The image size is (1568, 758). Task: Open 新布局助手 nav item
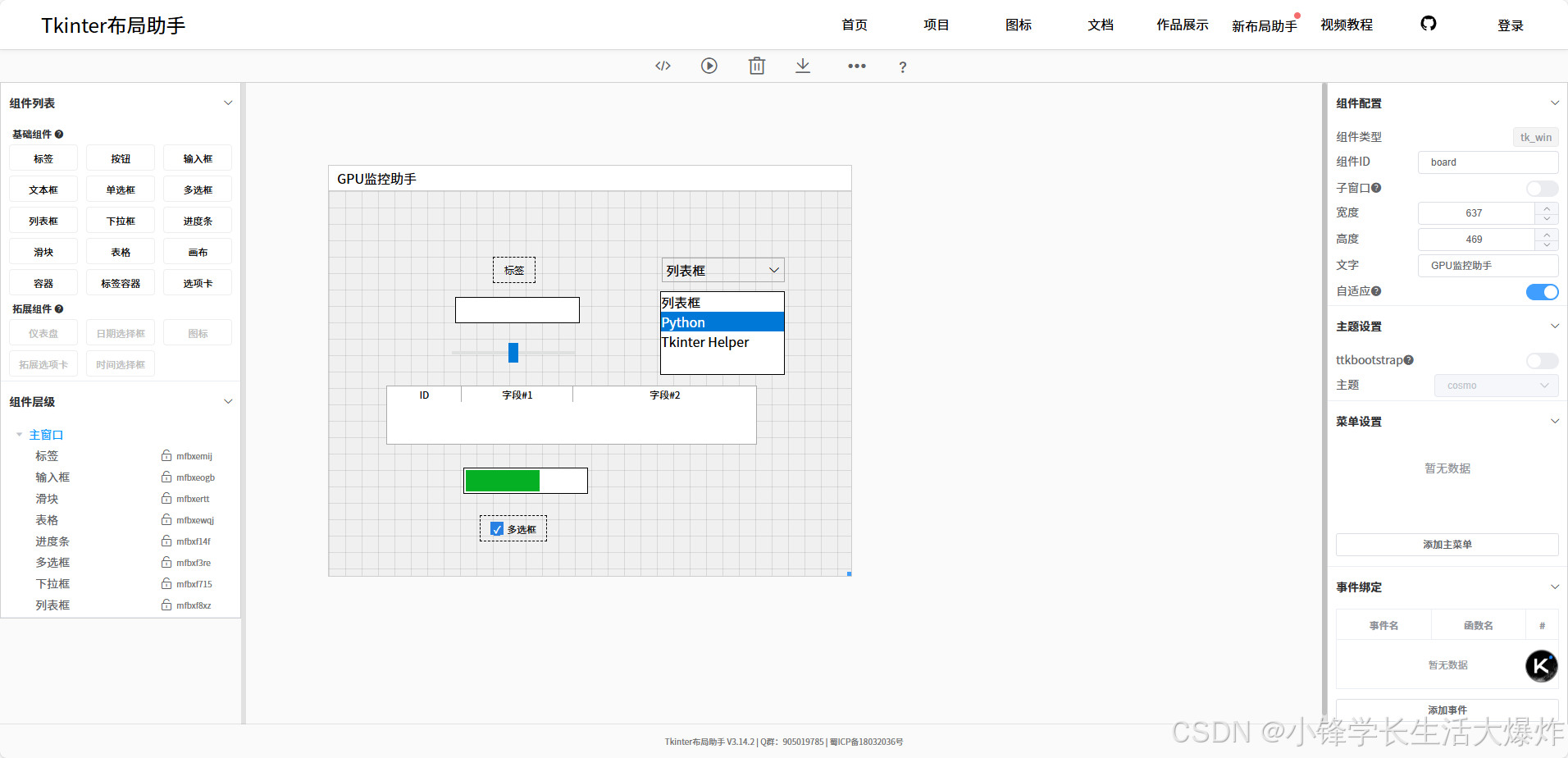pos(1265,26)
